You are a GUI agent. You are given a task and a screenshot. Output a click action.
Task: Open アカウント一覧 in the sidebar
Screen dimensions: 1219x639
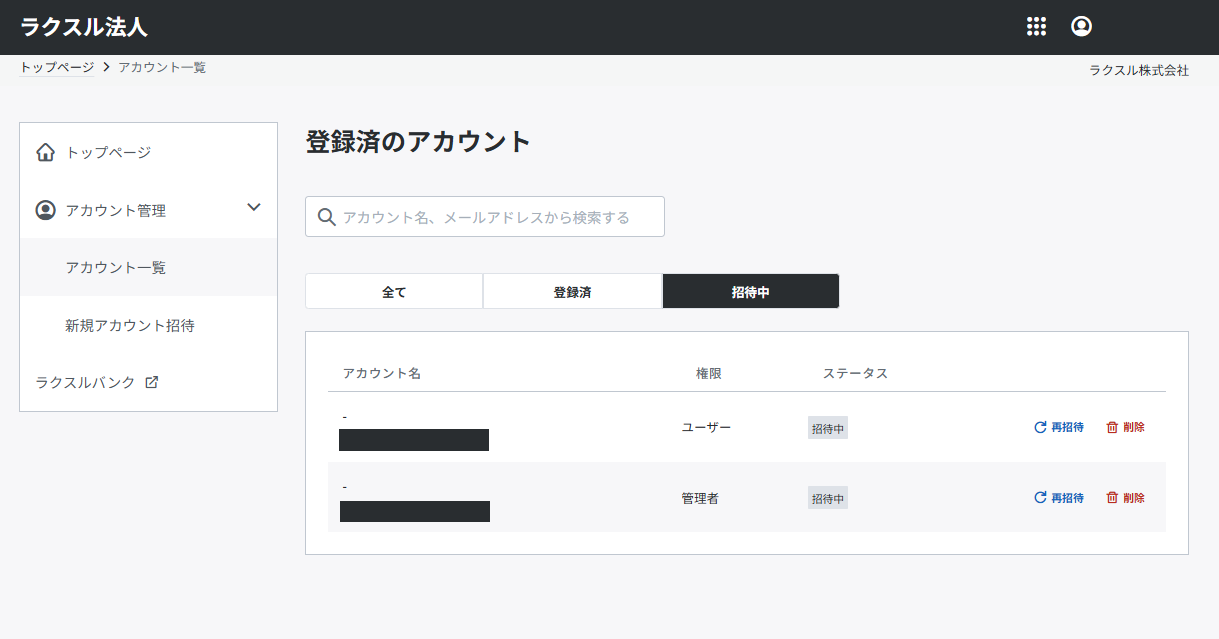pos(116,268)
